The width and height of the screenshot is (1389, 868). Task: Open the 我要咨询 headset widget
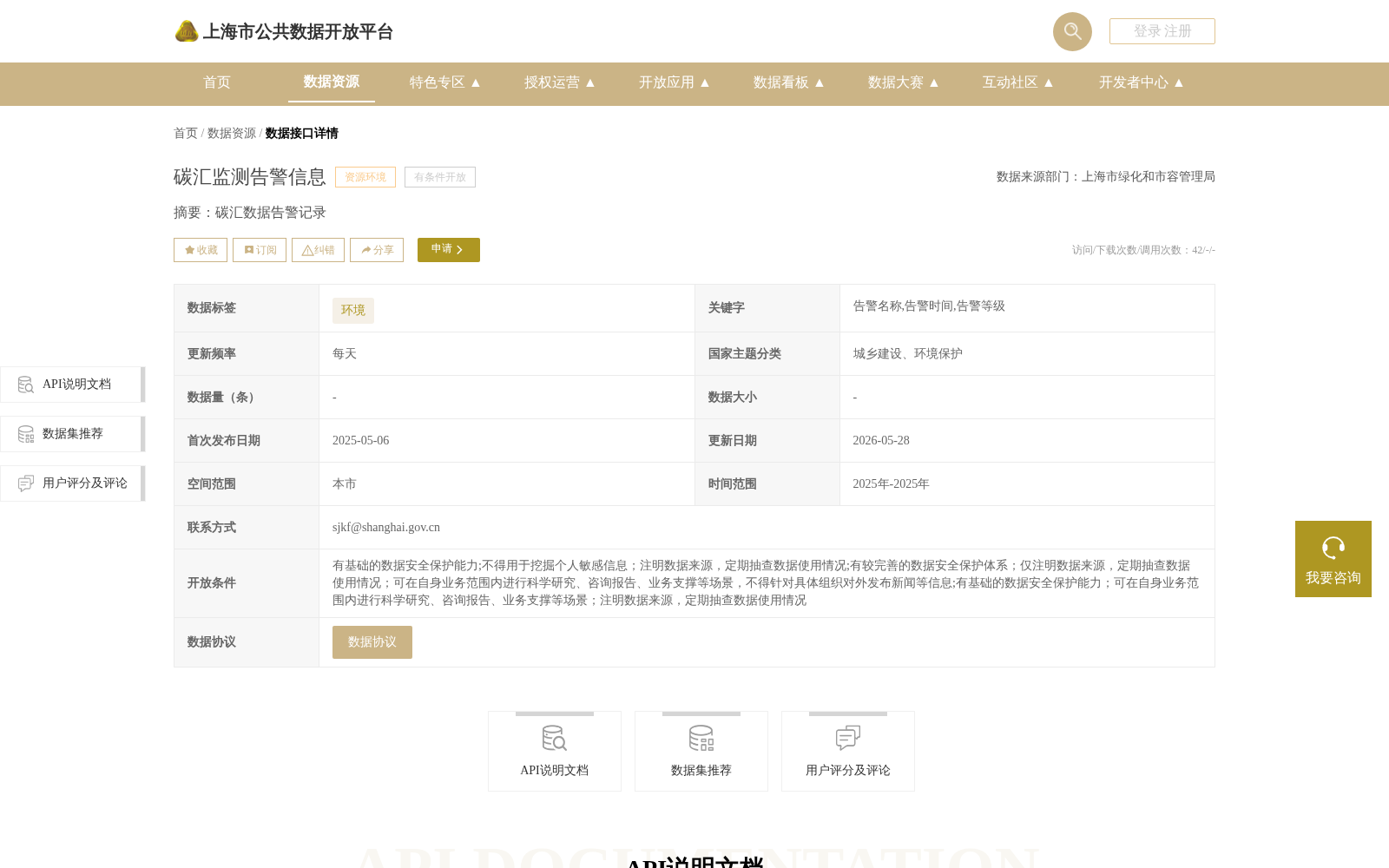tap(1333, 559)
